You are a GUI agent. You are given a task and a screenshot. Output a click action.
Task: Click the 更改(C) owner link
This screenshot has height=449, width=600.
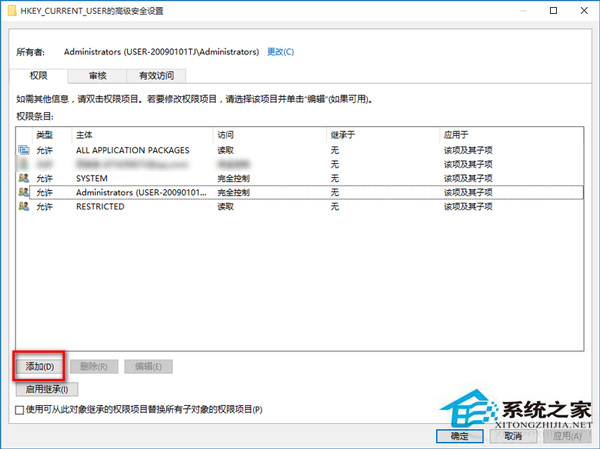click(281, 51)
